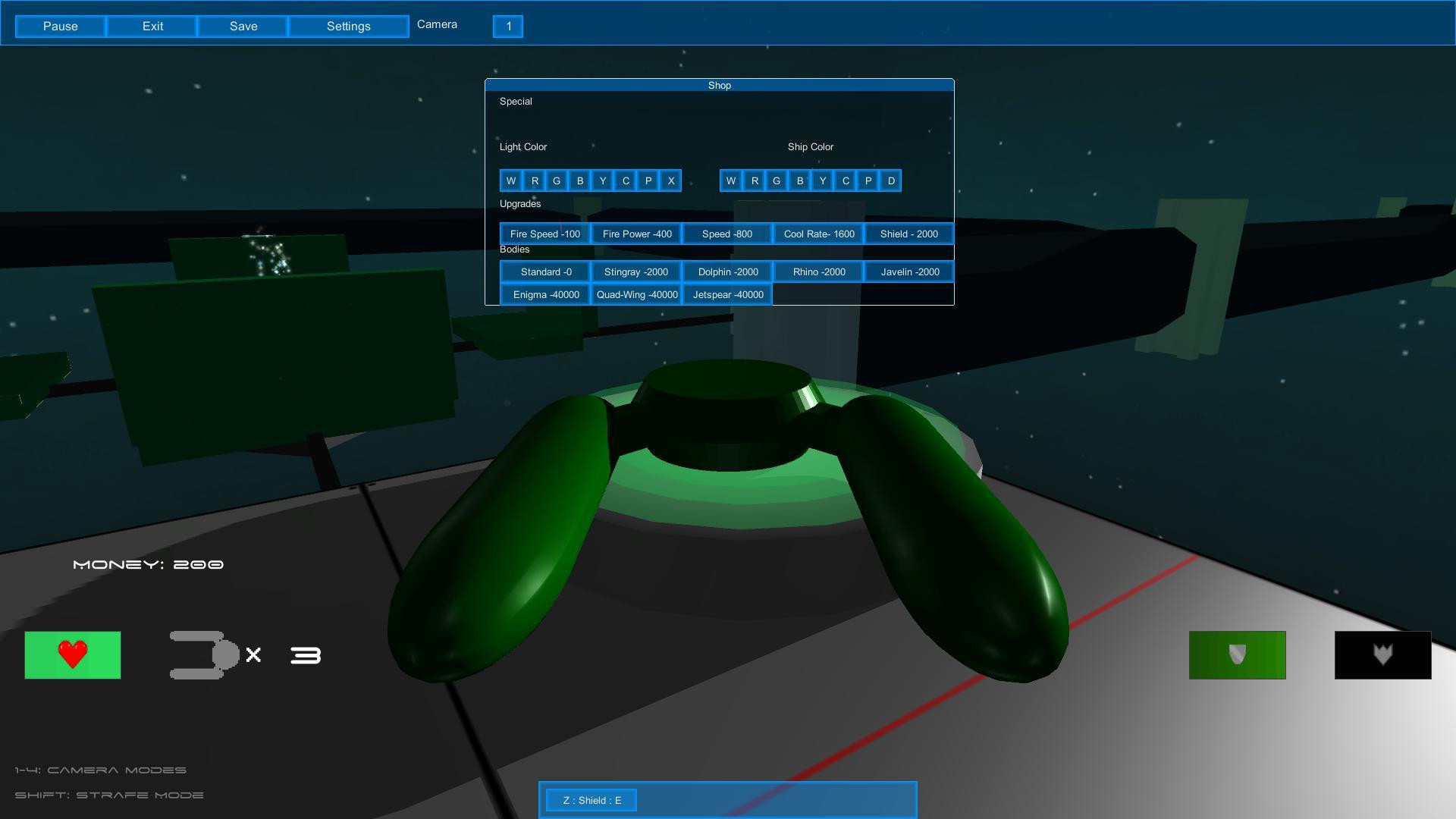Viewport: 1456px width, 819px height.
Task: Switch camera with the 1 button
Action: click(508, 27)
